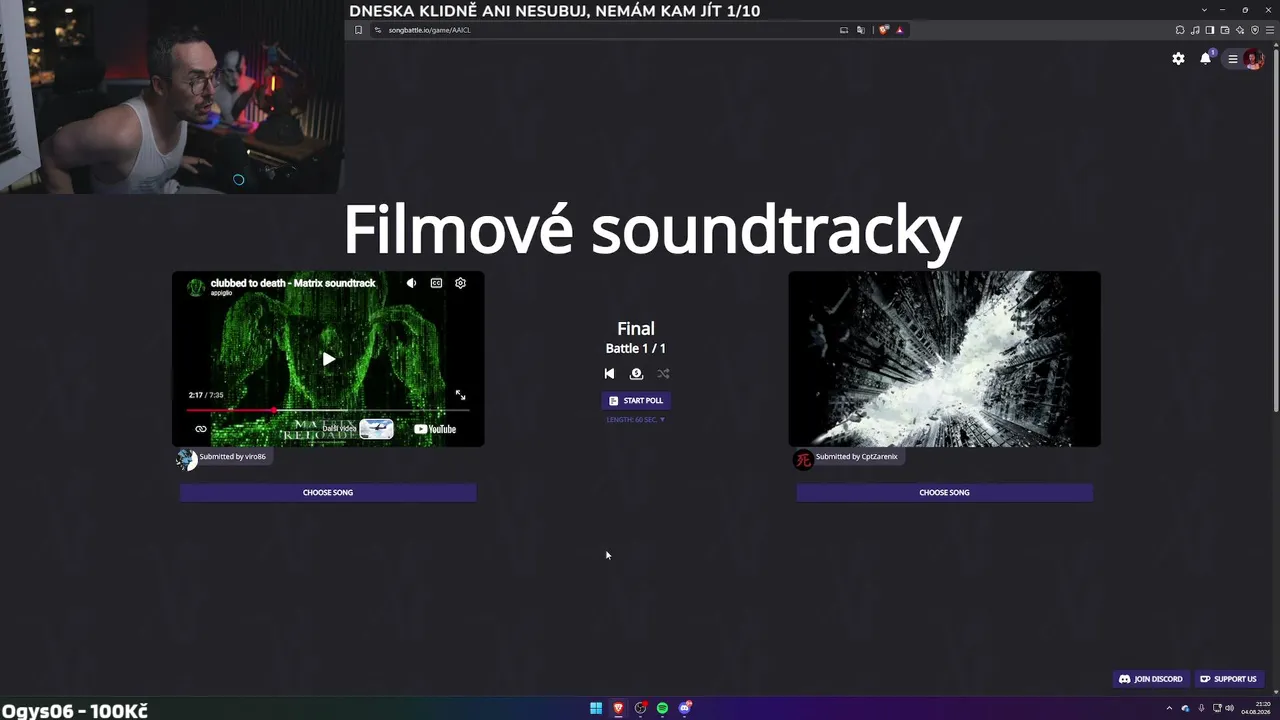Open the Brave Wallet icon
This screenshot has height=720, width=1280.
point(1225,30)
